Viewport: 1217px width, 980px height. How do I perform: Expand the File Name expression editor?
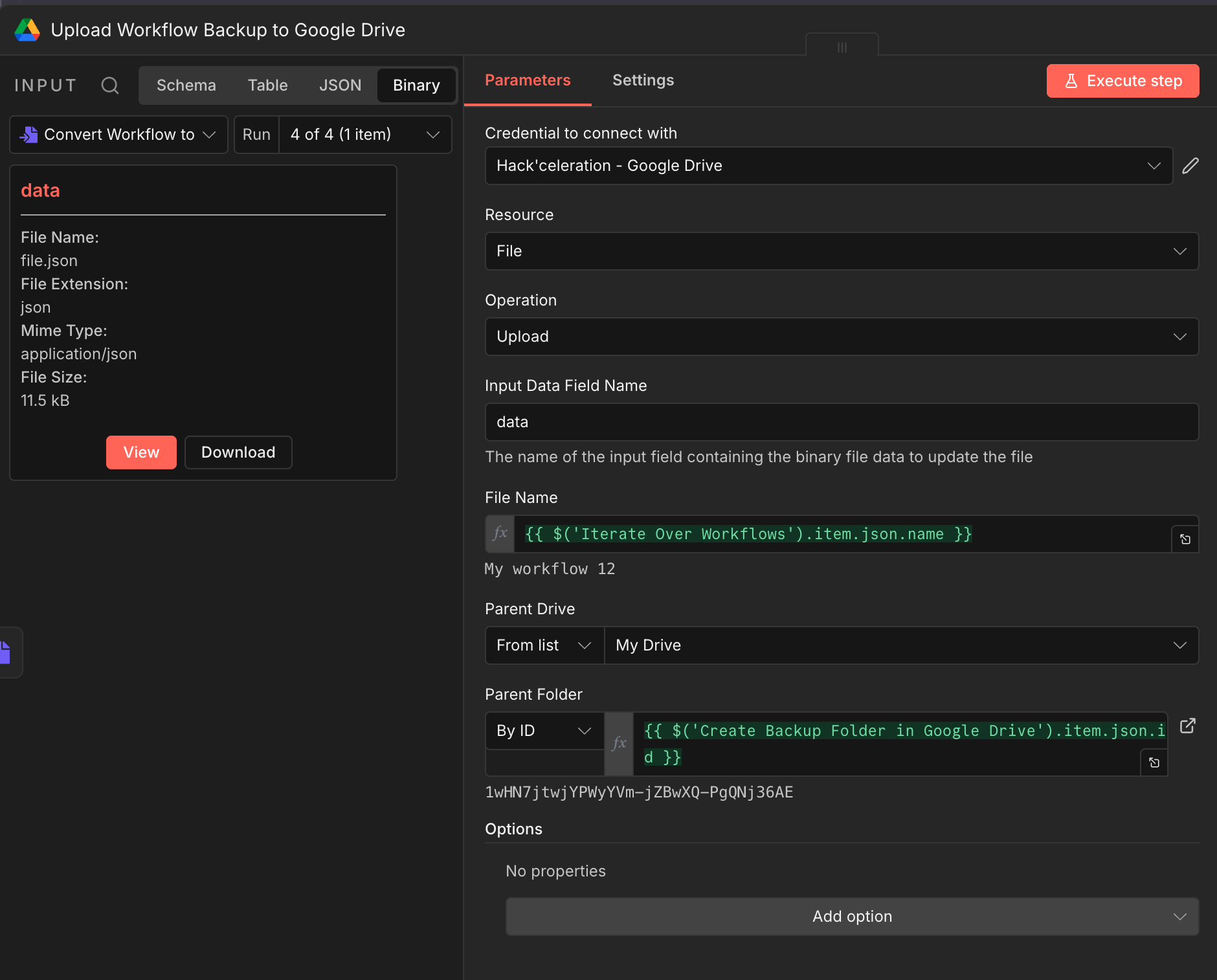(x=1185, y=539)
